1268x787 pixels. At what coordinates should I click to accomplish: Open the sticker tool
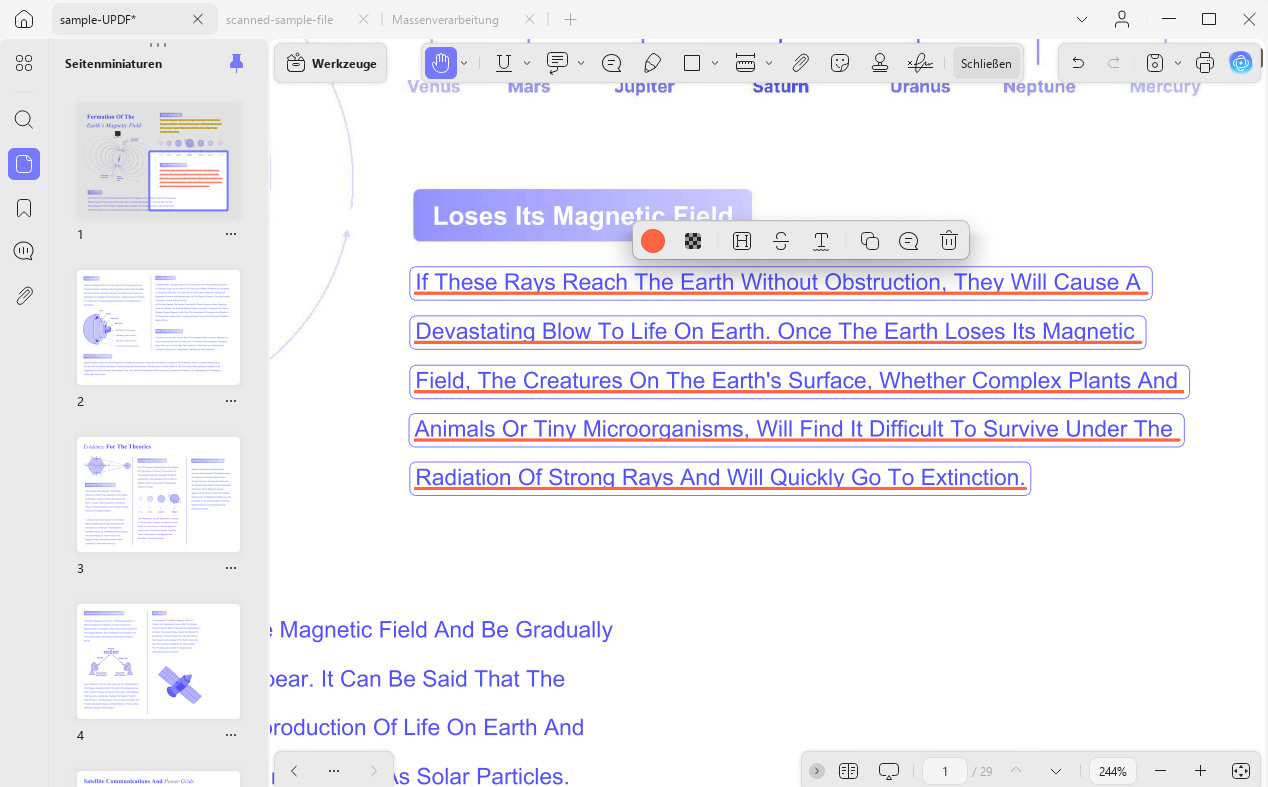[x=840, y=63]
